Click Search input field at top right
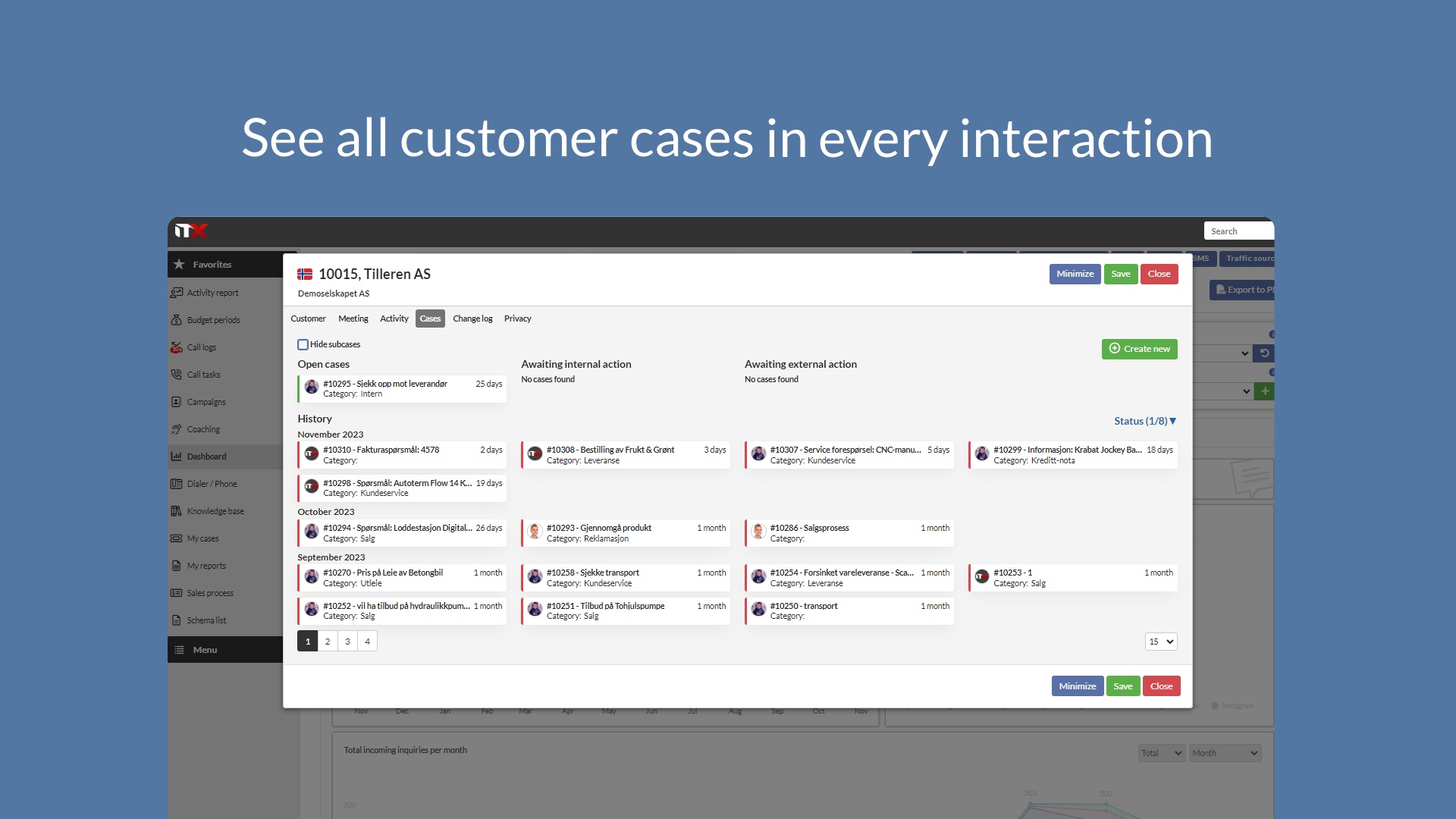Viewport: 1456px width, 819px height. click(x=1238, y=231)
